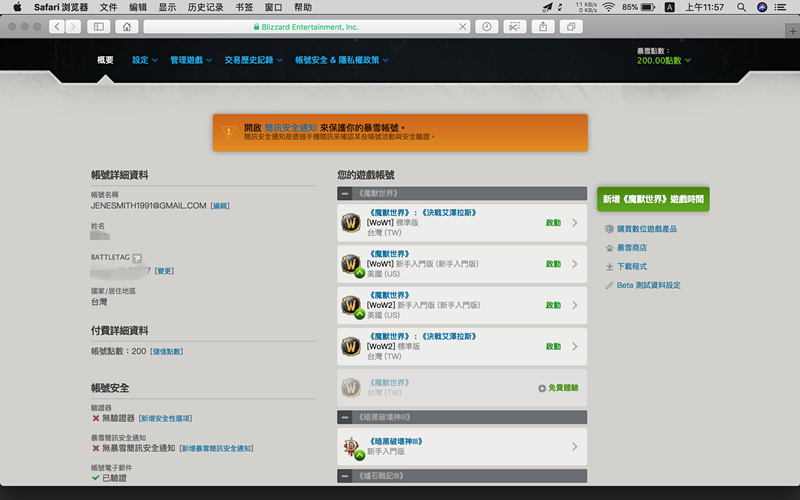Open the Safari 文件 menu

pyautogui.click(x=108, y=7)
